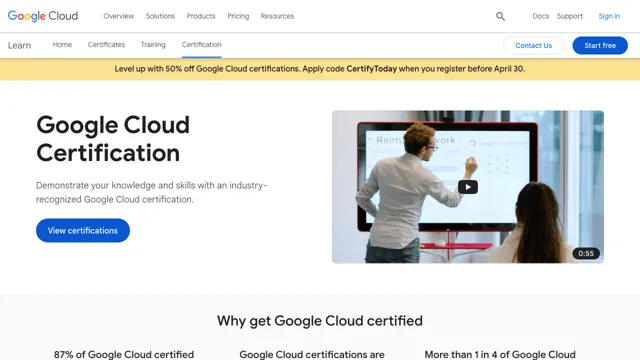The image size is (640, 360).
Task: Click the View certifications button
Action: (x=83, y=230)
